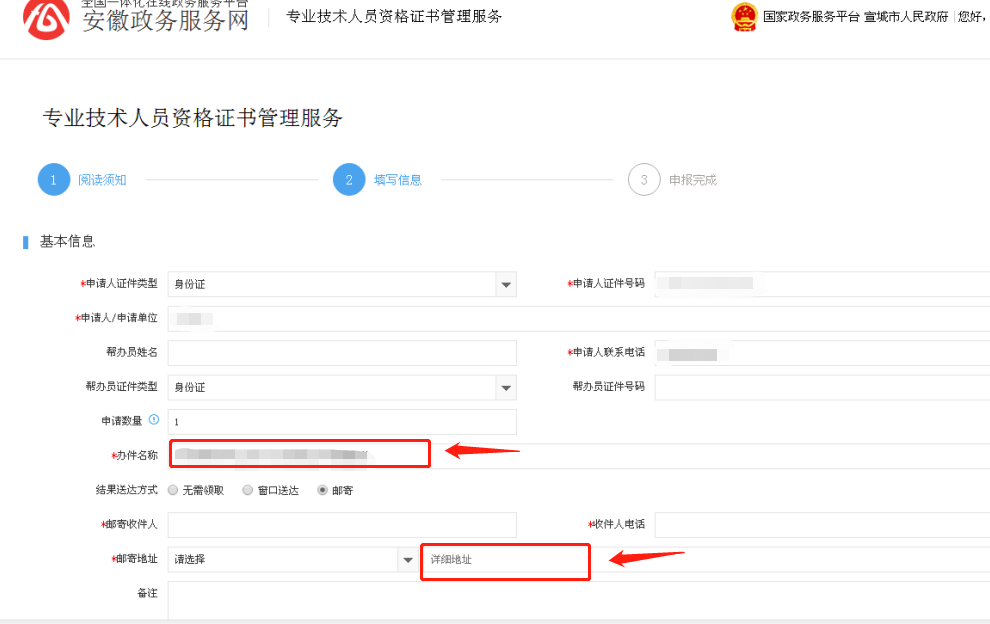The width and height of the screenshot is (990, 624).
Task: Click the info icon beside 申请数量
Action: pyautogui.click(x=154, y=420)
